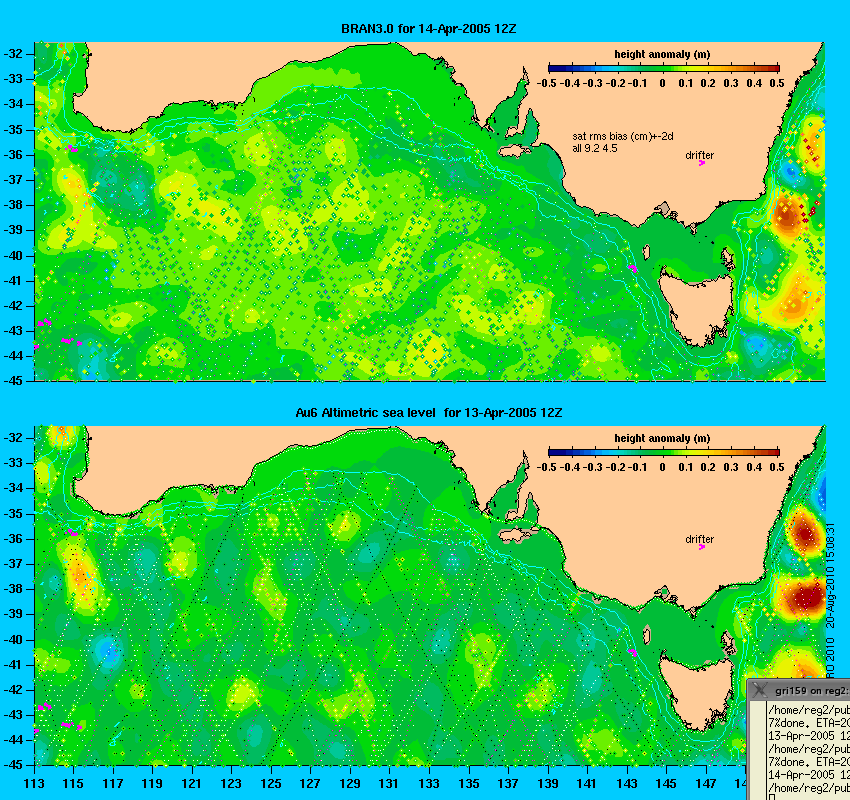Click the magenta drifter marker under the BRAN3.0 drifter label
Screen dimensions: 850x800
pos(701,163)
